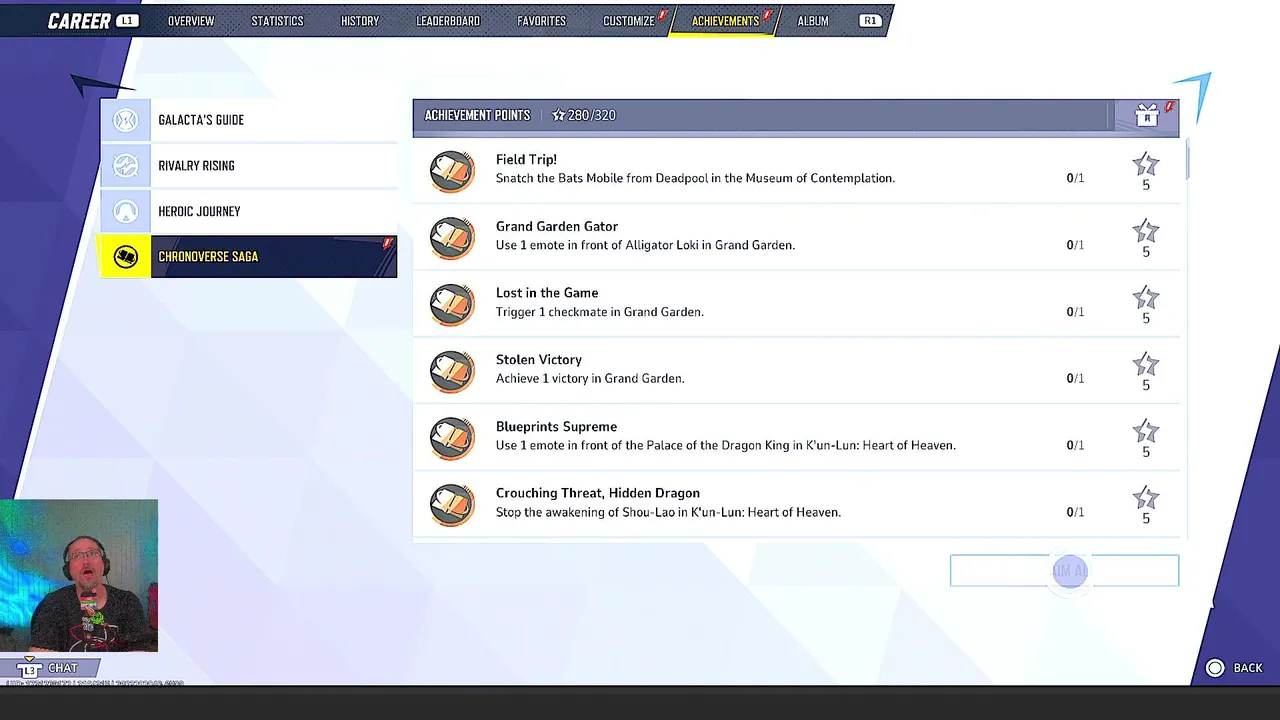Click the Stolen Victory 0/1 progress
Viewport: 1280px width, 720px height.
coord(1075,378)
